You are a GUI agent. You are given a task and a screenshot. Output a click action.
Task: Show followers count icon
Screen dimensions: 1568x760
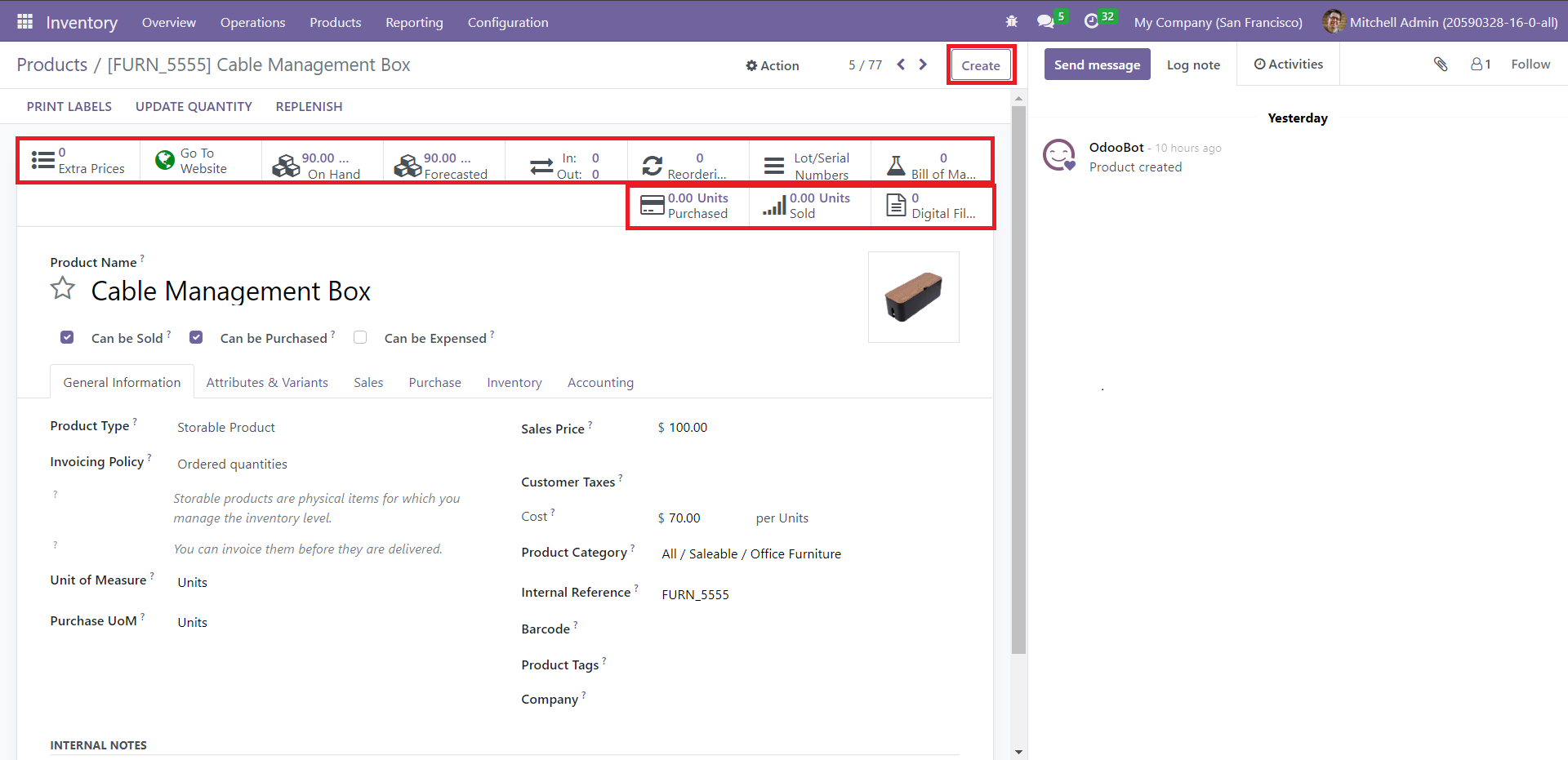tap(1481, 64)
